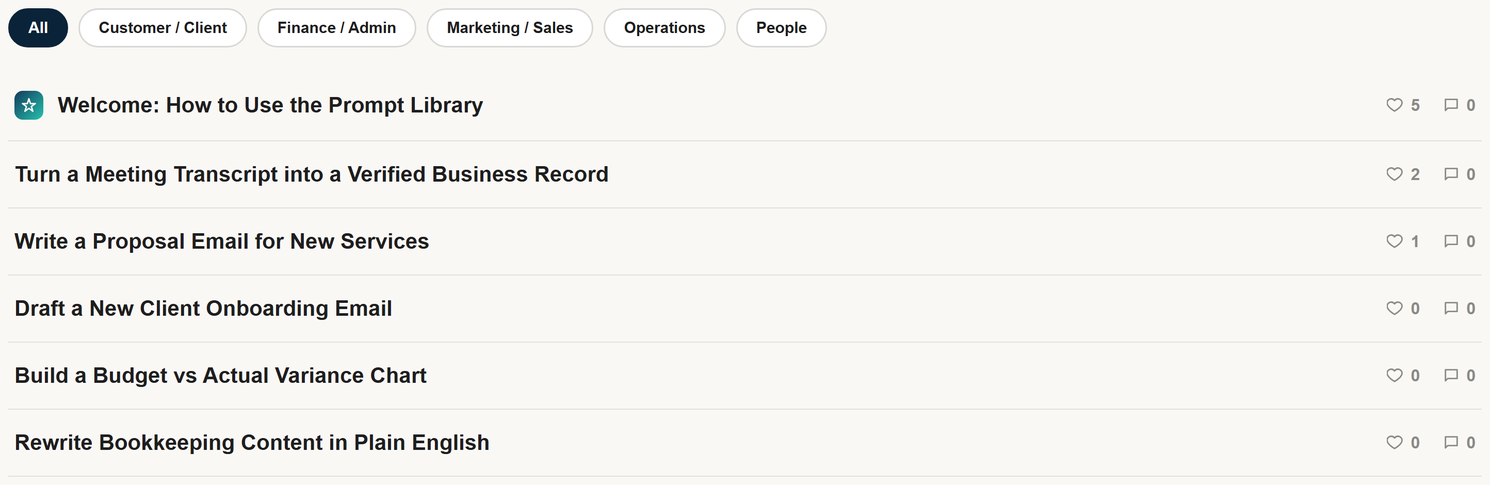Open comments on the Welcome post
The height and width of the screenshot is (485, 1490).
point(1451,105)
